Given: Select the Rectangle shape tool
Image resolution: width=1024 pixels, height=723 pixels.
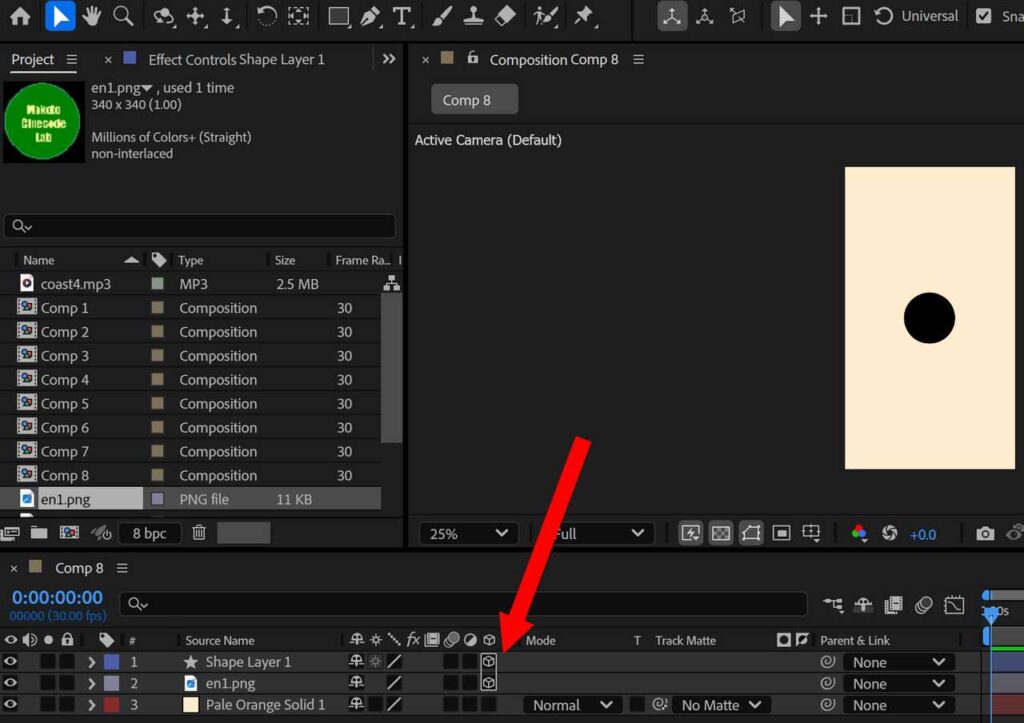Looking at the screenshot, I should click(x=338, y=16).
